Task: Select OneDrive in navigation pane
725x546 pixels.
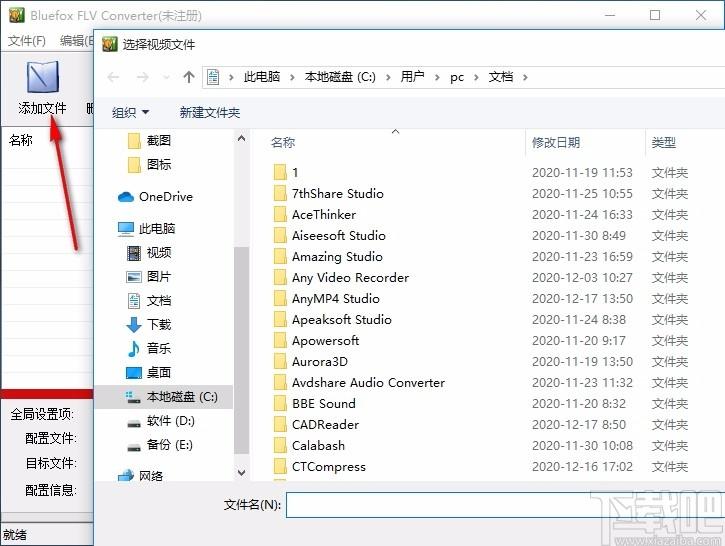Action: click(x=155, y=196)
